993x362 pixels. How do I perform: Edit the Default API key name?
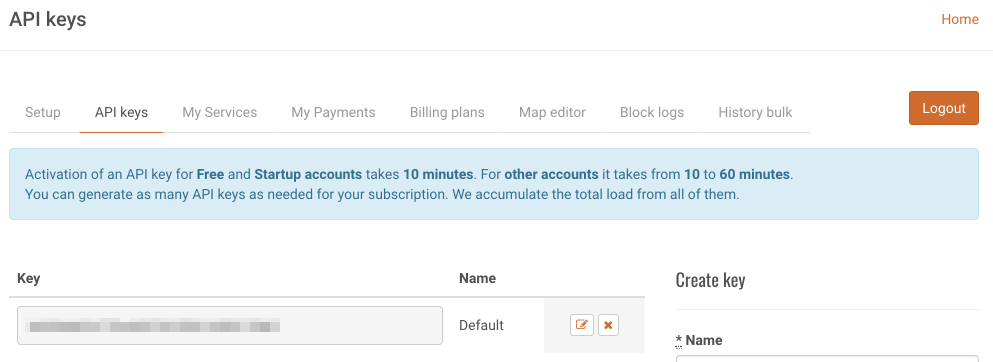[581, 325]
